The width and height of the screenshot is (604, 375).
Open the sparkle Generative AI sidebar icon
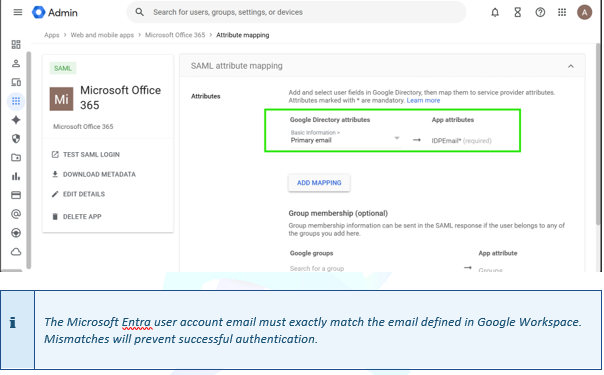(x=16, y=120)
